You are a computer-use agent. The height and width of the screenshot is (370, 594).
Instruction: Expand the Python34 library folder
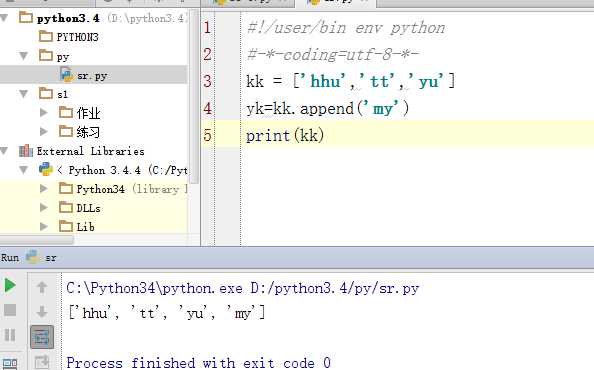tap(44, 188)
